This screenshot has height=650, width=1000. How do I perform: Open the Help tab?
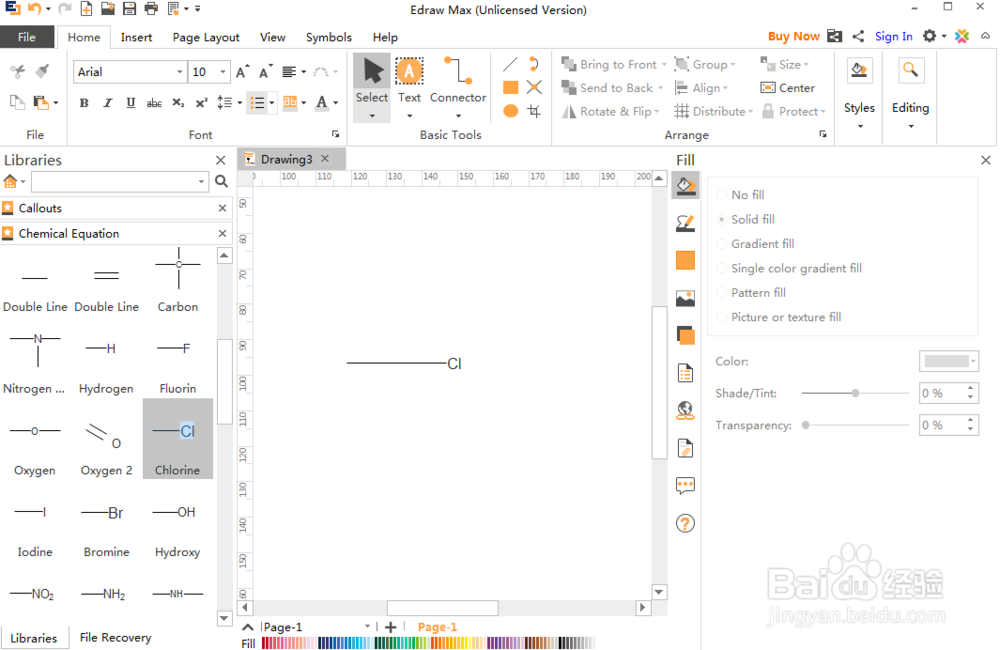coord(385,37)
